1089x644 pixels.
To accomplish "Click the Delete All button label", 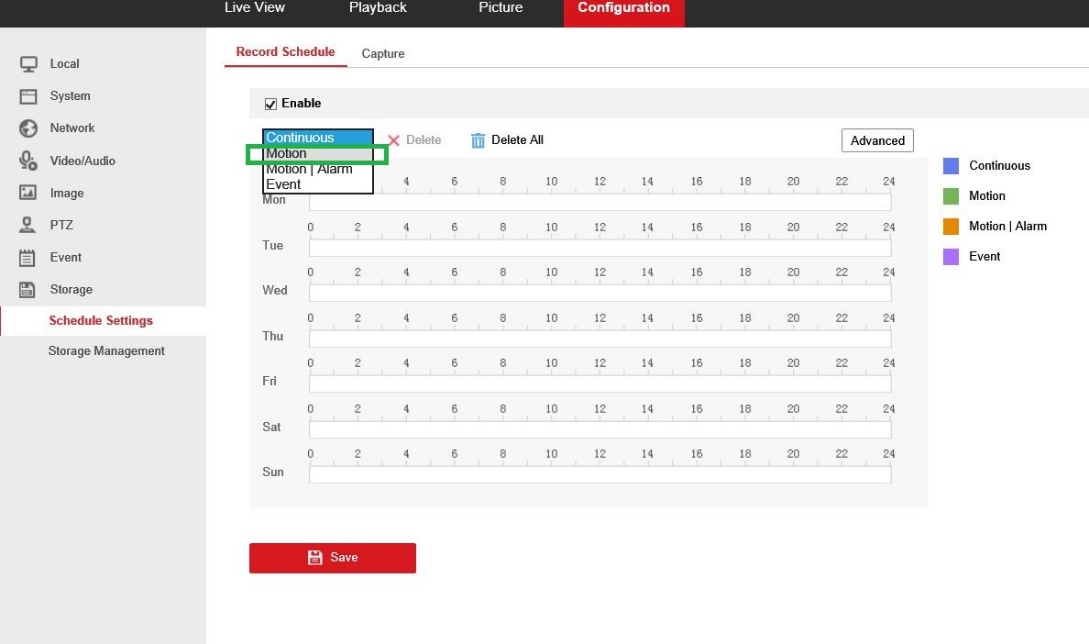I will click(517, 140).
